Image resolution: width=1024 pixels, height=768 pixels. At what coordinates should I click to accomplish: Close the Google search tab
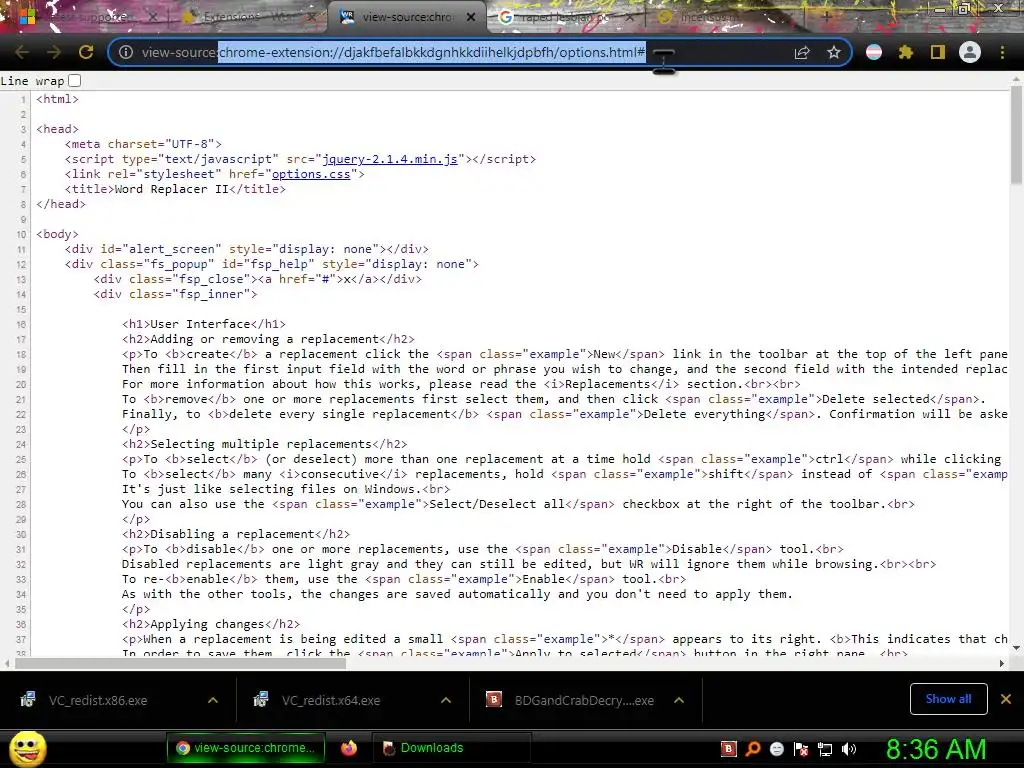(x=630, y=17)
